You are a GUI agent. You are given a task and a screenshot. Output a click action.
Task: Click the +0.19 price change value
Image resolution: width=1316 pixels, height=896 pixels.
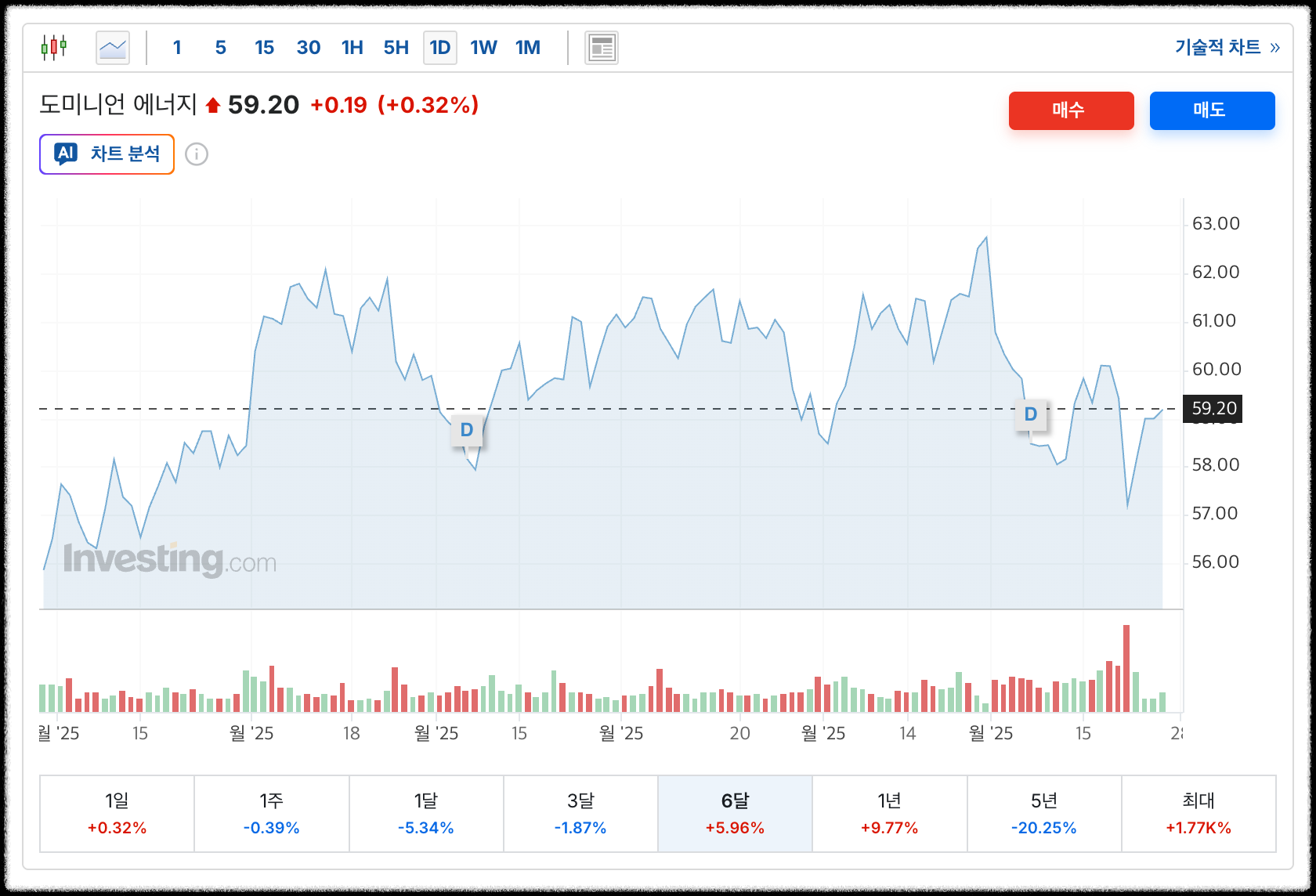pyautogui.click(x=338, y=106)
